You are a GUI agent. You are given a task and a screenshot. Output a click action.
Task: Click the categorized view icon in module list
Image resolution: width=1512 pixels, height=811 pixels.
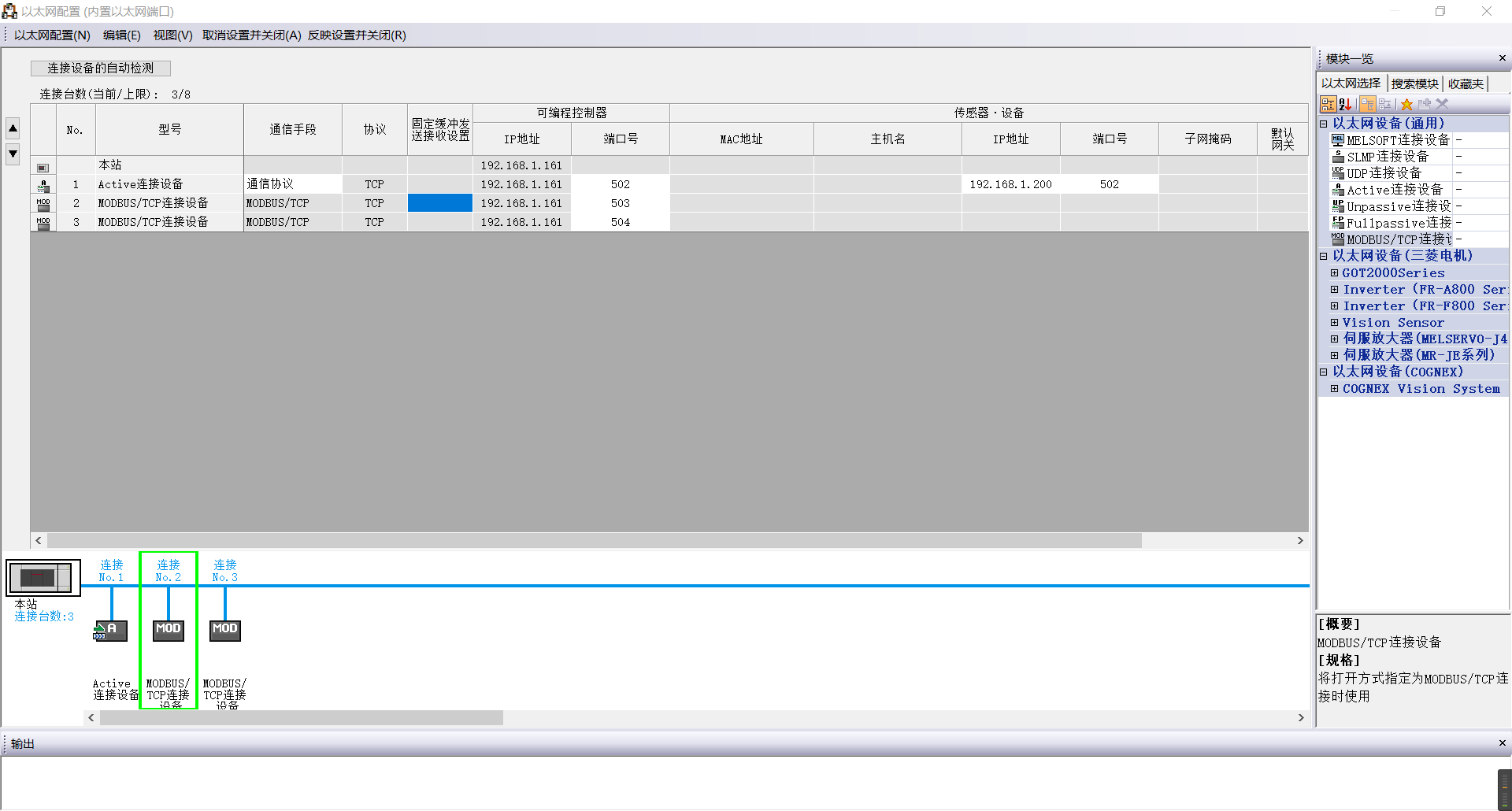coord(1329,104)
